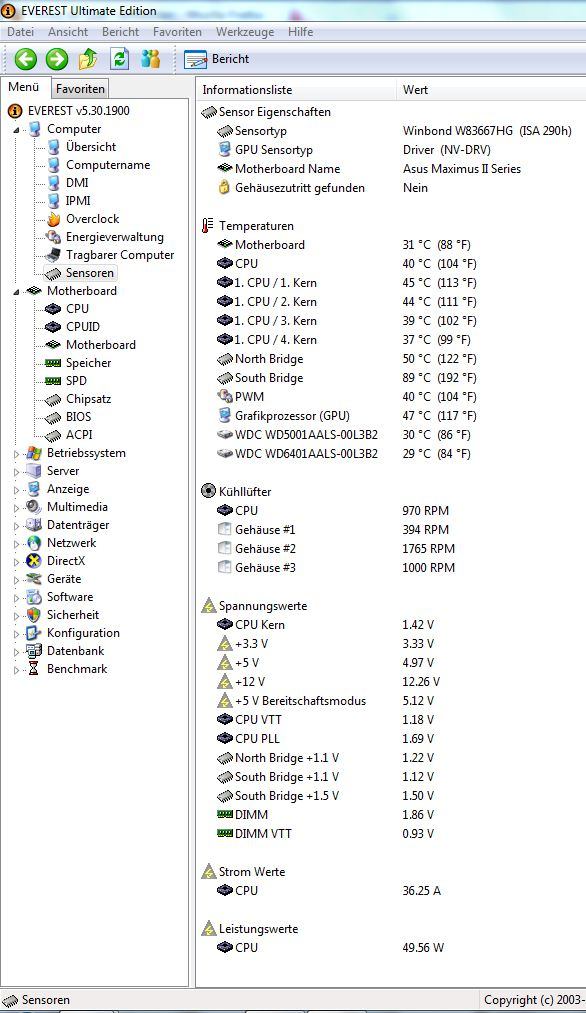
Task: Click the green Forward arrow button
Action: coord(57,59)
